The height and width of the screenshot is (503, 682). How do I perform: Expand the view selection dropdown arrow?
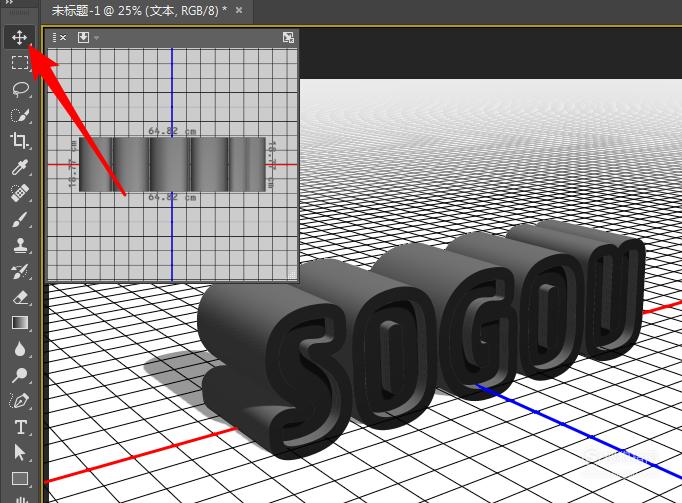coord(96,38)
